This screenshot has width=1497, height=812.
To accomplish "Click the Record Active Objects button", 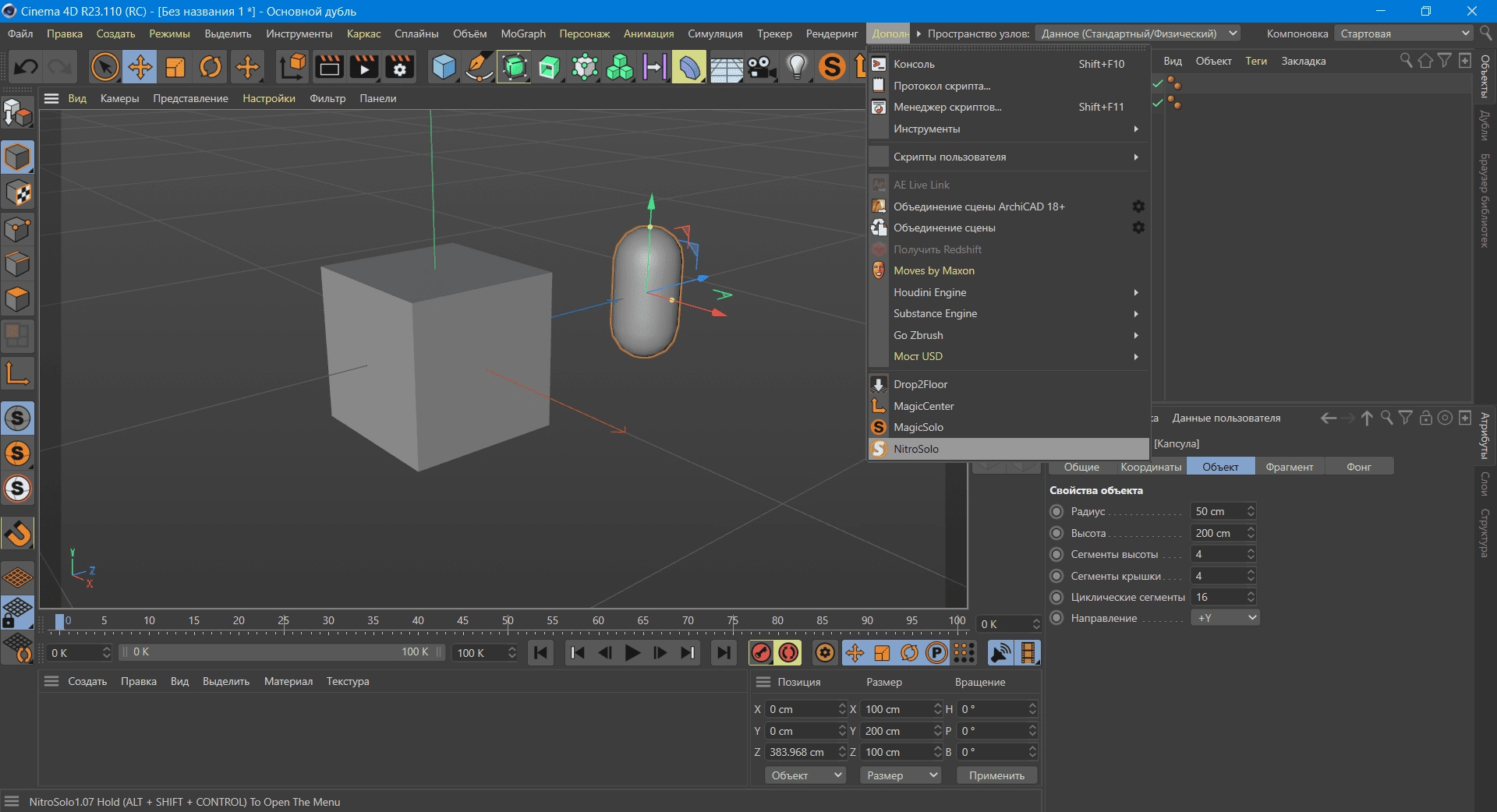I will (761, 653).
